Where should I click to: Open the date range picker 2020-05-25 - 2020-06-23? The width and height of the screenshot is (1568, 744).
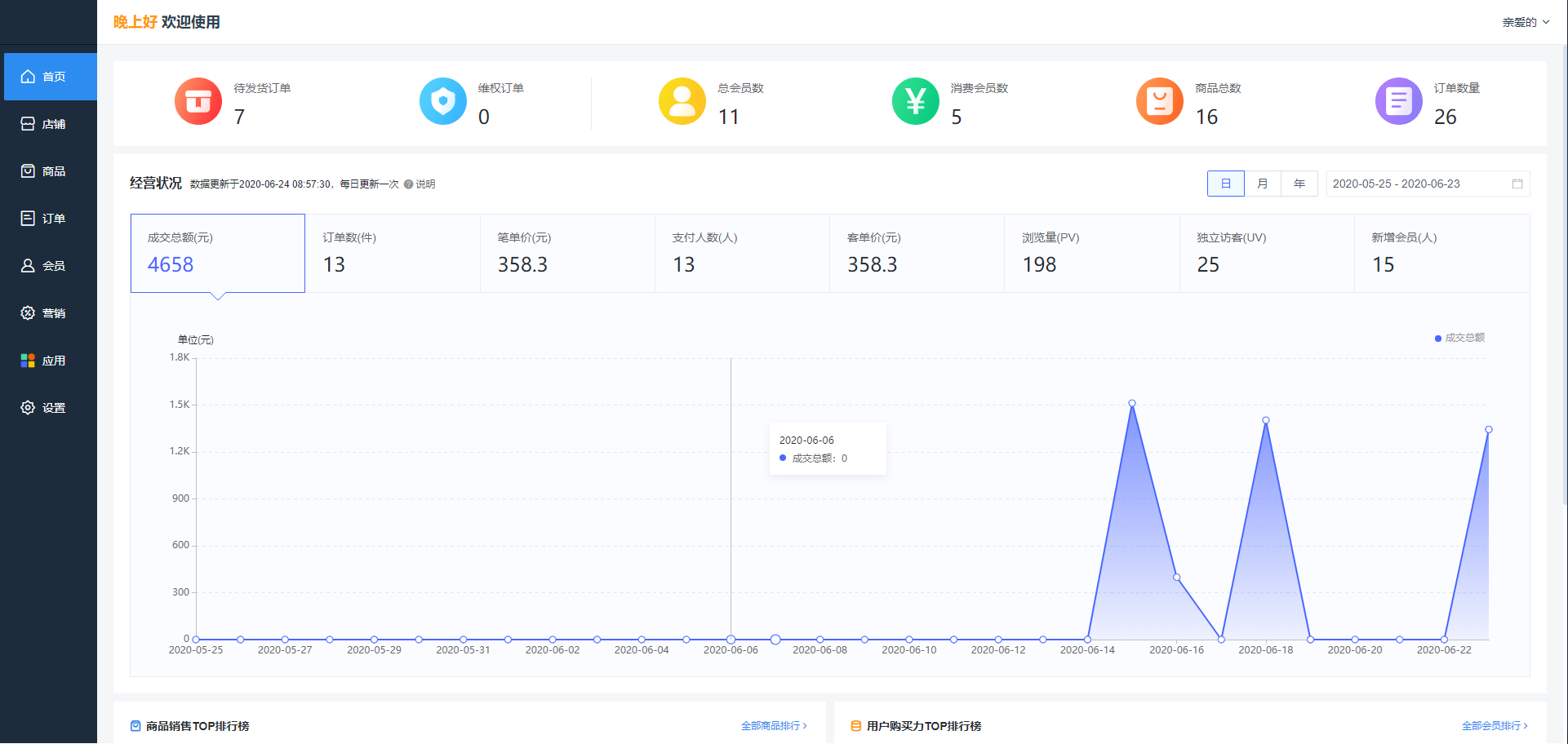coord(1428,184)
